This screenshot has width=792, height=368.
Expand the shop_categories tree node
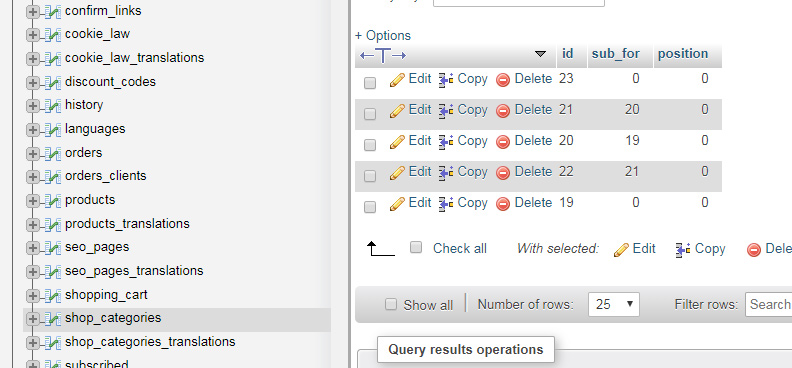point(32,319)
